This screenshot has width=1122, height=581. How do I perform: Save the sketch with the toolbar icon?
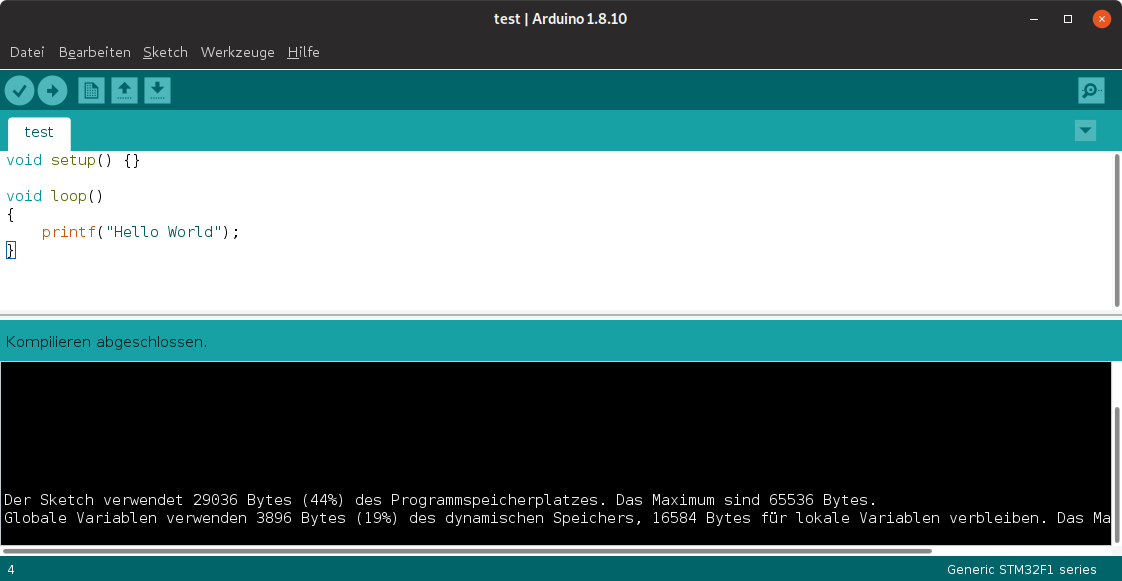(x=157, y=90)
